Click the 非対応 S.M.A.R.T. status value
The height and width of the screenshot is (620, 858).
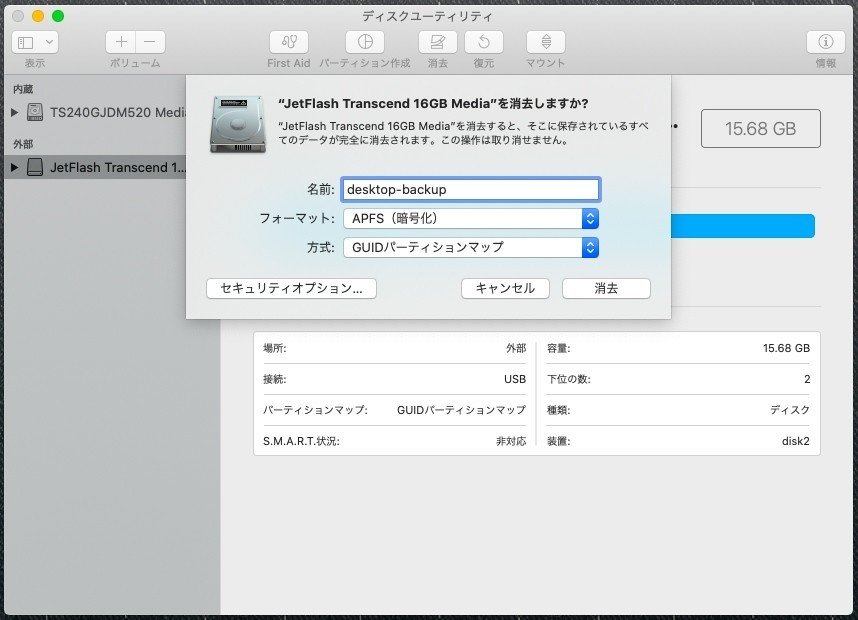pyautogui.click(x=511, y=441)
